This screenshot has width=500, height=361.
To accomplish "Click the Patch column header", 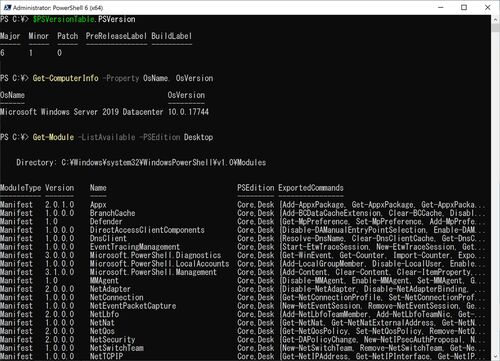I will coord(68,36).
